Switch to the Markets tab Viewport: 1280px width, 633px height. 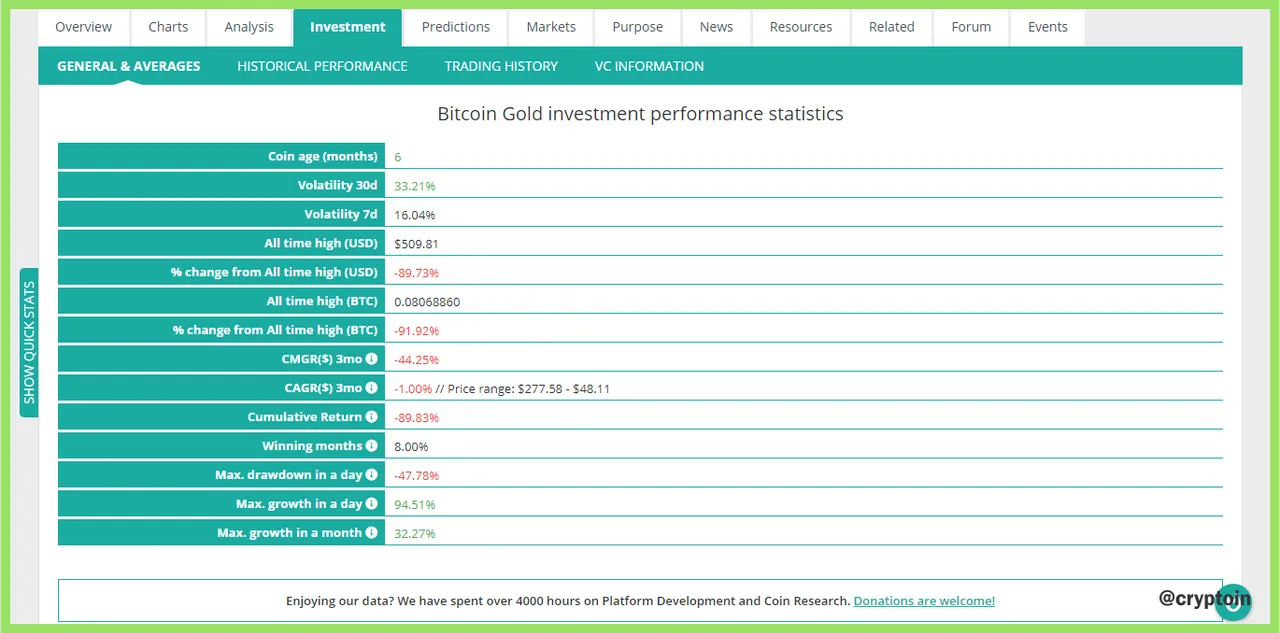[551, 27]
